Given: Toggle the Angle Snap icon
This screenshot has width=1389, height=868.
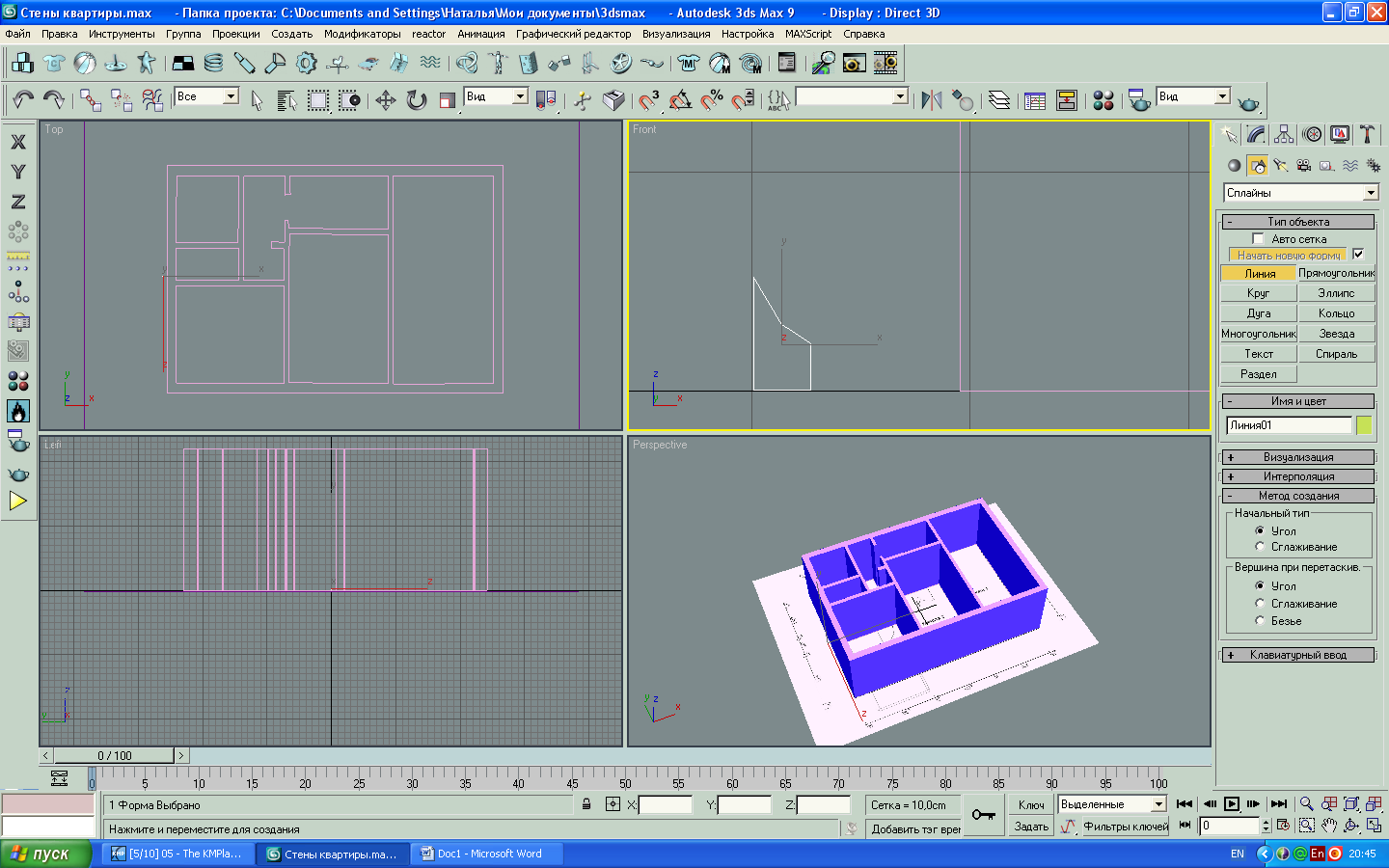Looking at the screenshot, I should [x=680, y=99].
